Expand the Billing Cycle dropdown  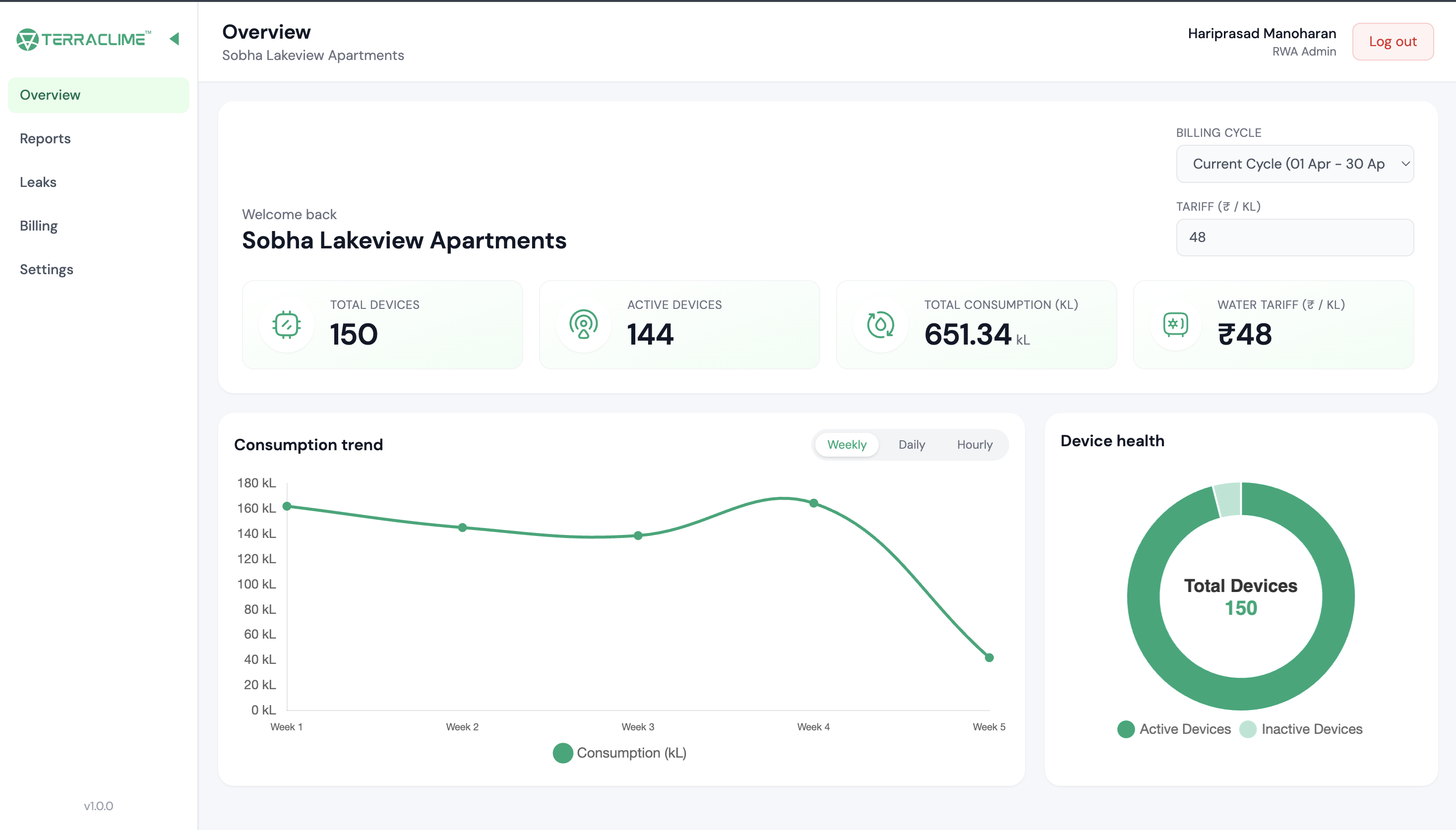click(x=1295, y=164)
